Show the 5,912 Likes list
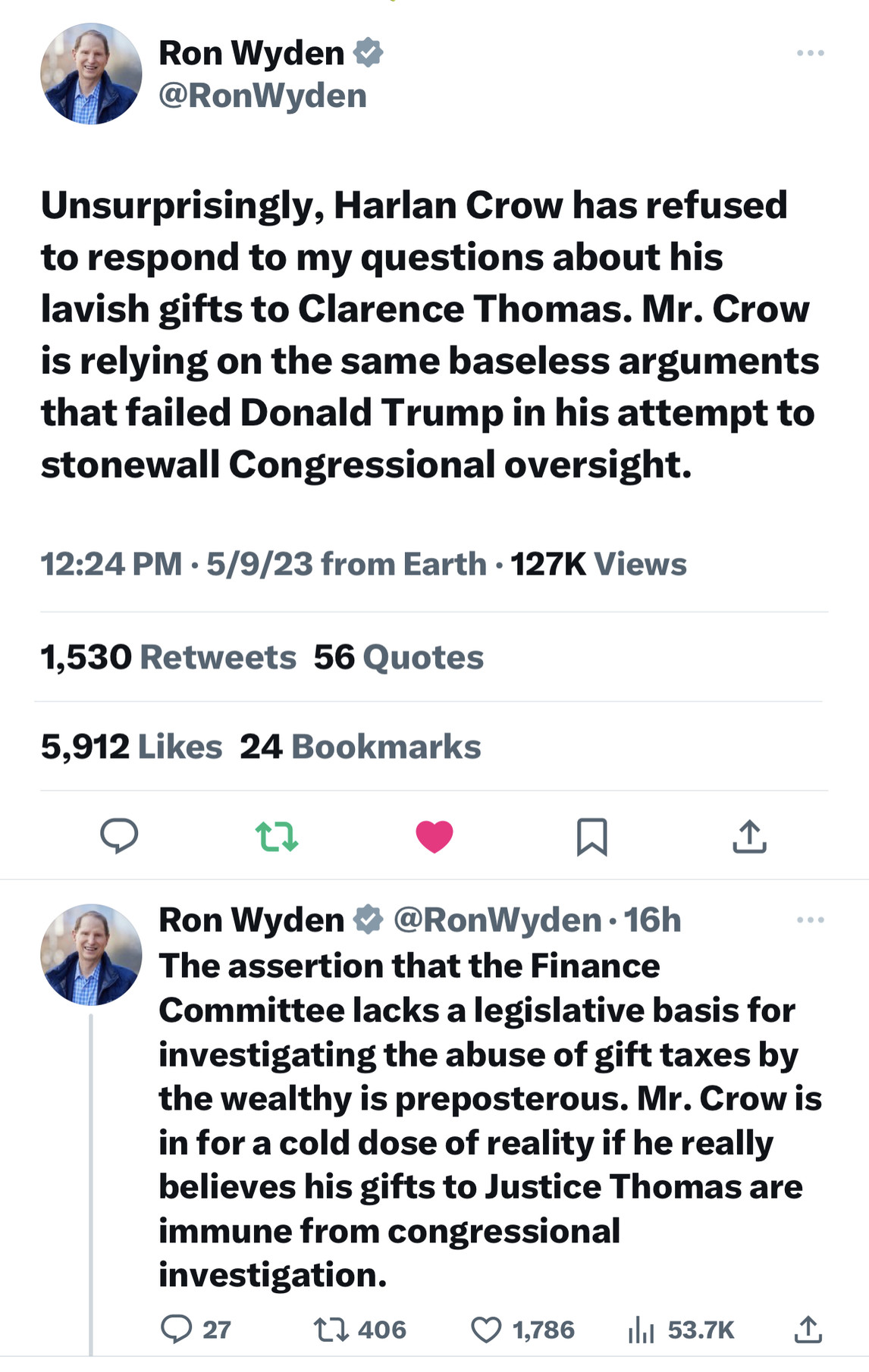 (131, 747)
